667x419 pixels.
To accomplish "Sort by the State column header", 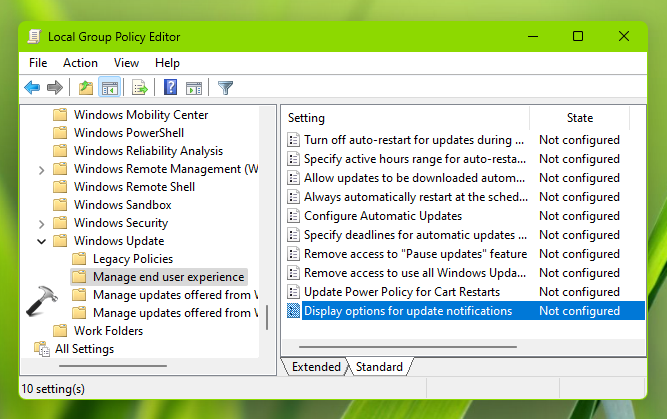I will [x=579, y=118].
